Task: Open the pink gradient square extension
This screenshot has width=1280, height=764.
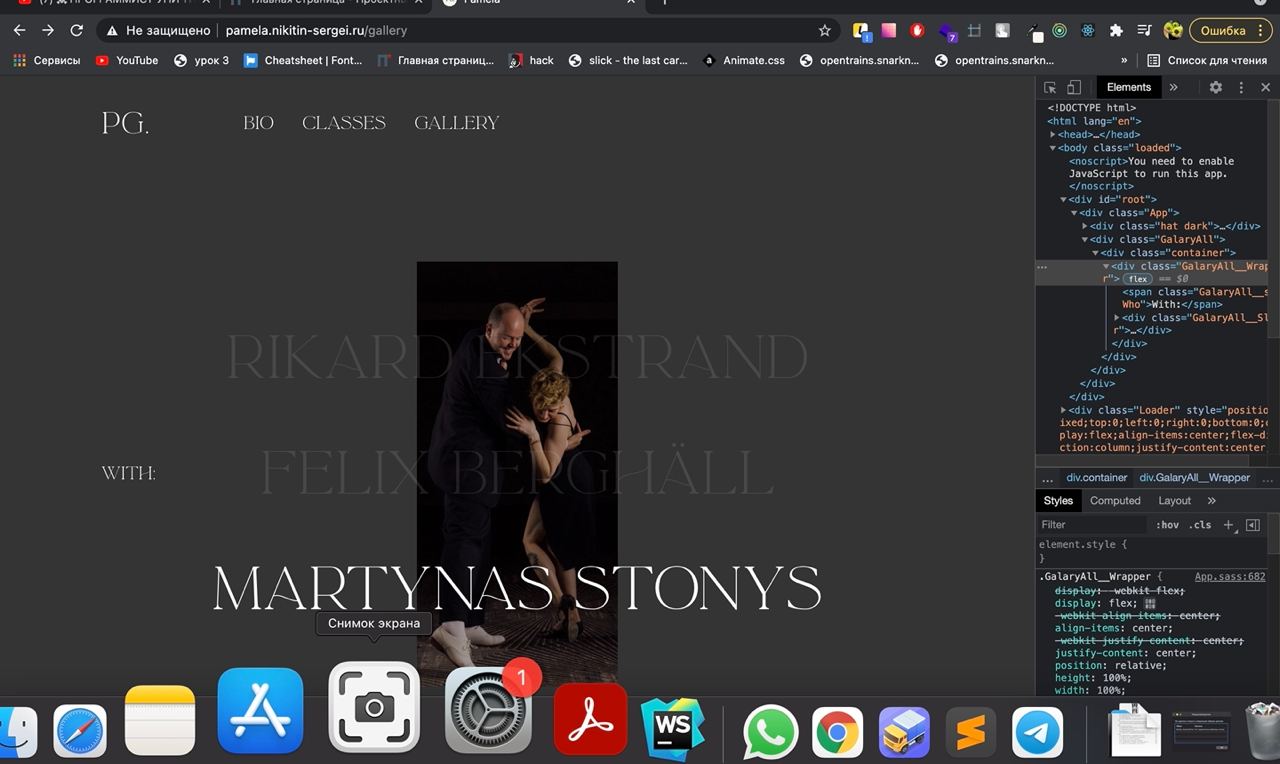Action: click(888, 31)
